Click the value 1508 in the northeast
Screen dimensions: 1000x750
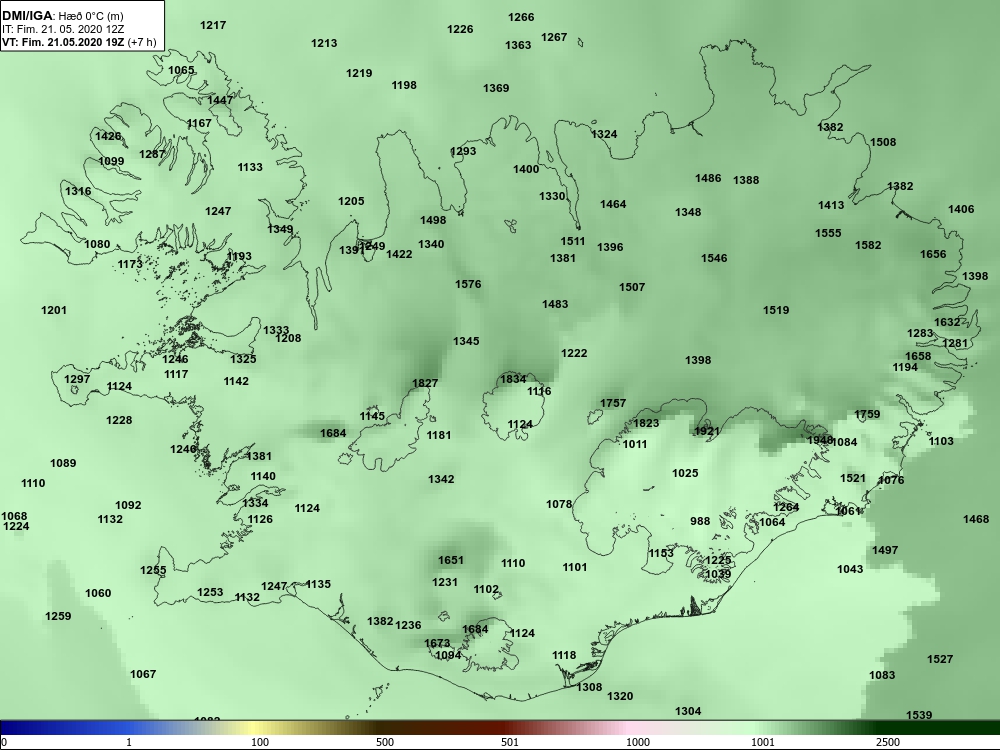pyautogui.click(x=883, y=142)
